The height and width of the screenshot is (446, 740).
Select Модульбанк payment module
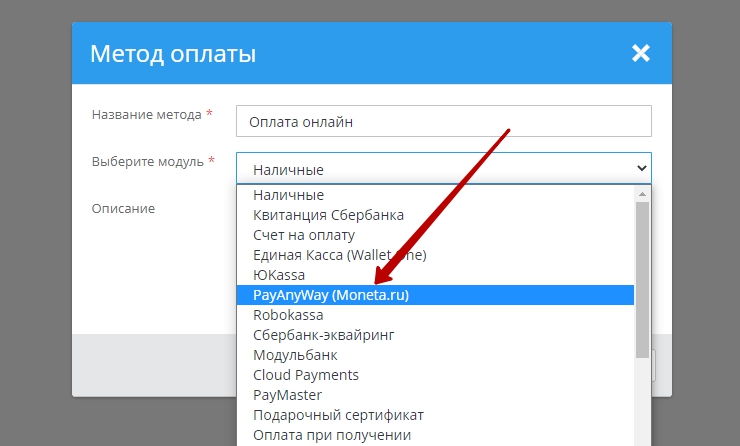(295, 355)
